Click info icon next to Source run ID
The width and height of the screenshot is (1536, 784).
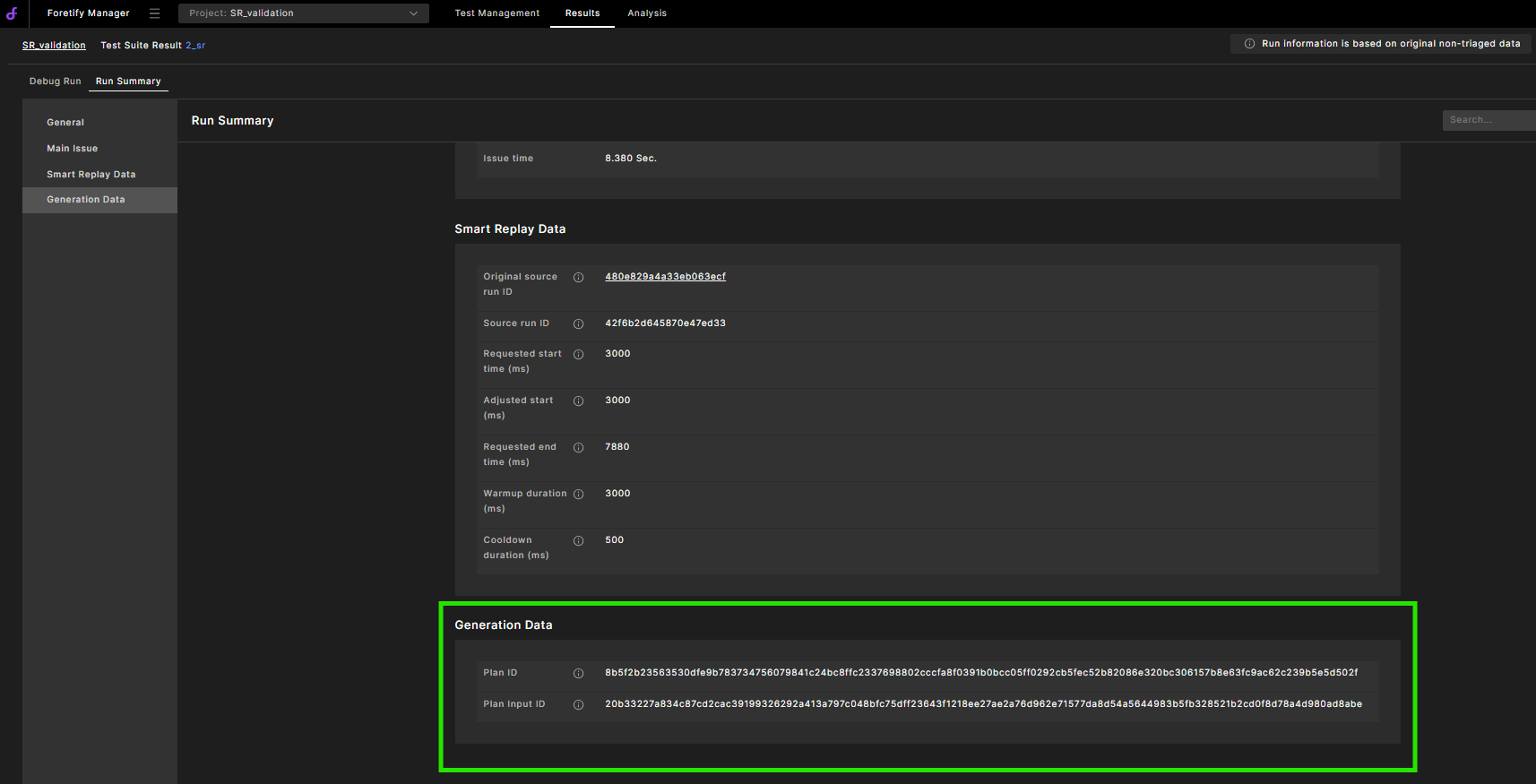(x=578, y=324)
